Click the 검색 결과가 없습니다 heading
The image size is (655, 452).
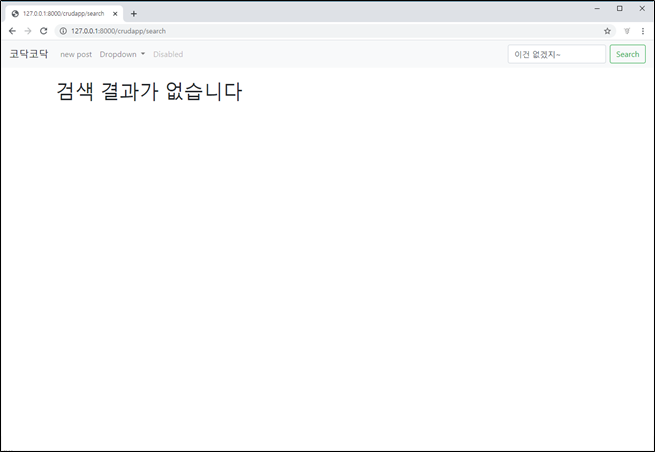149,91
